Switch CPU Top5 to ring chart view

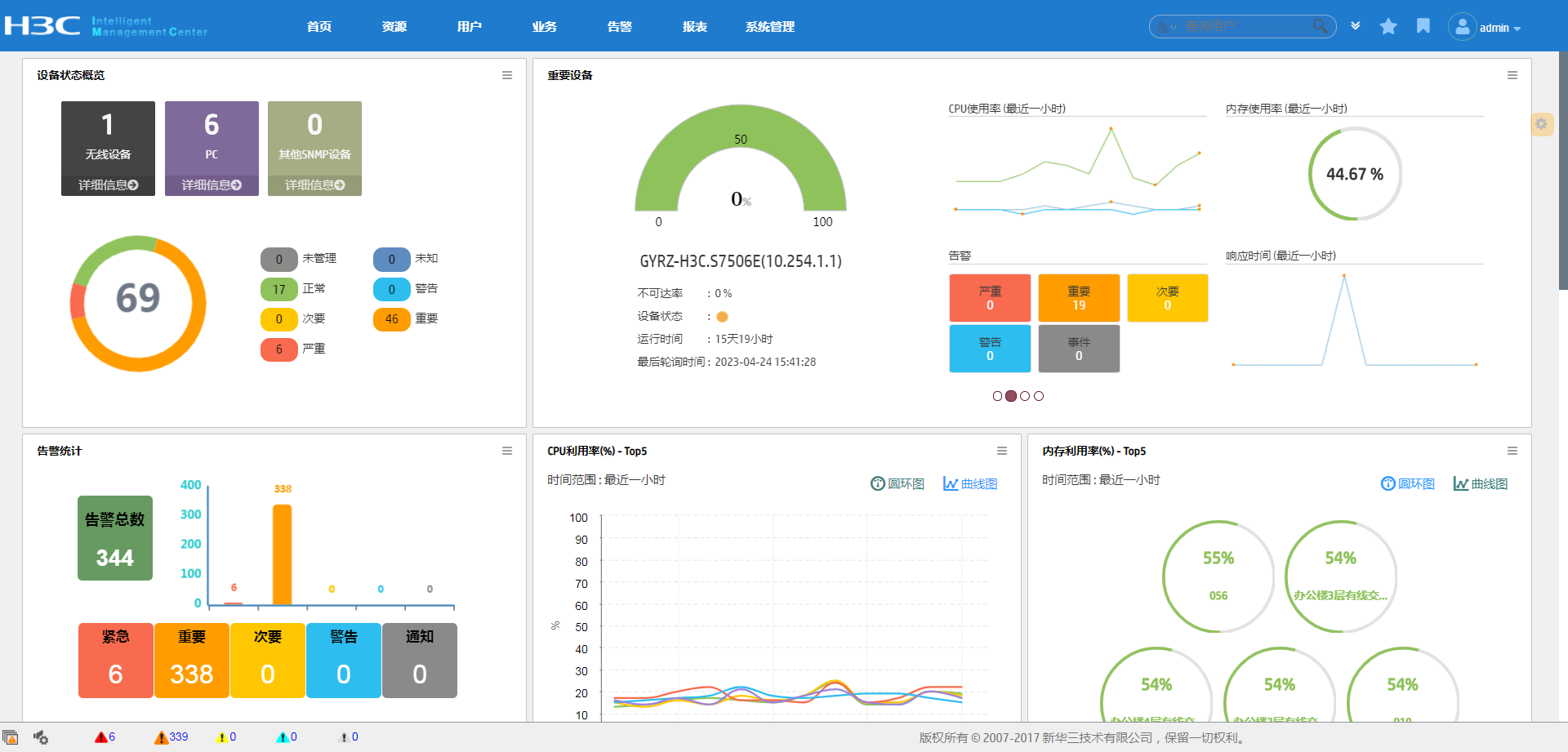tap(898, 483)
